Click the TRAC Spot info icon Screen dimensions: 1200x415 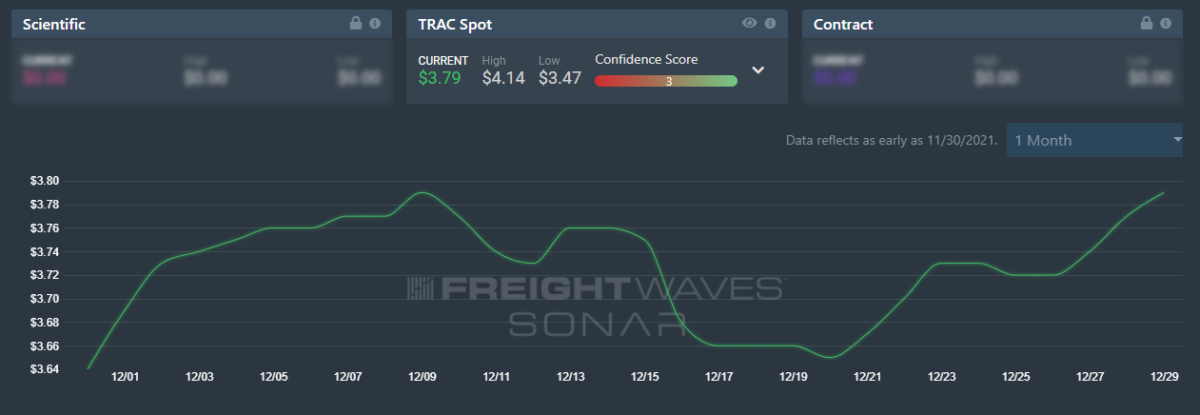tap(770, 23)
